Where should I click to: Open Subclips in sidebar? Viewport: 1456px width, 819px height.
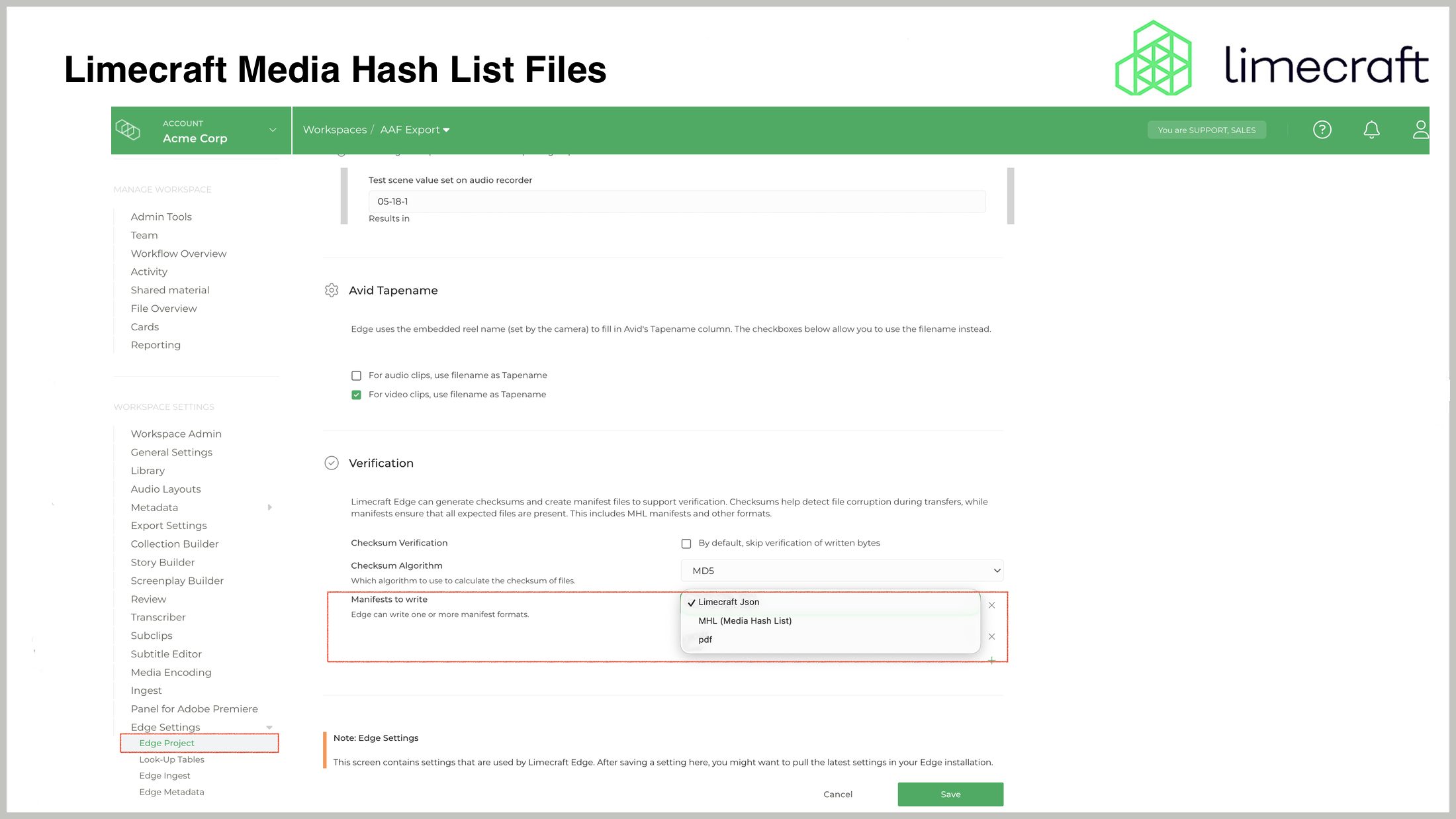152,636
